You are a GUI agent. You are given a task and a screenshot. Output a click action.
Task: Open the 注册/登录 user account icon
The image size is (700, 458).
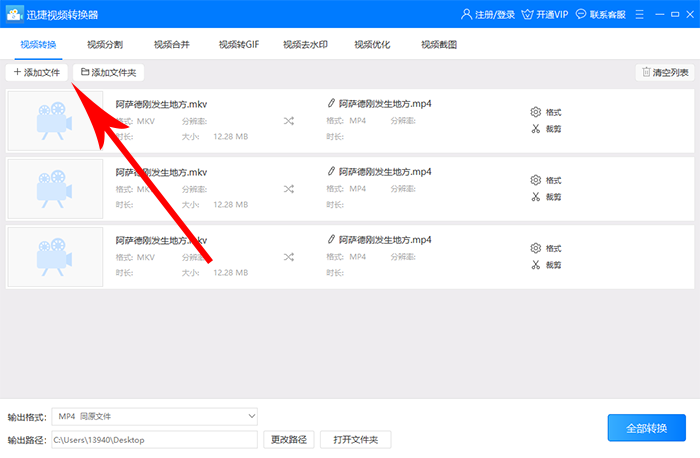click(x=466, y=14)
